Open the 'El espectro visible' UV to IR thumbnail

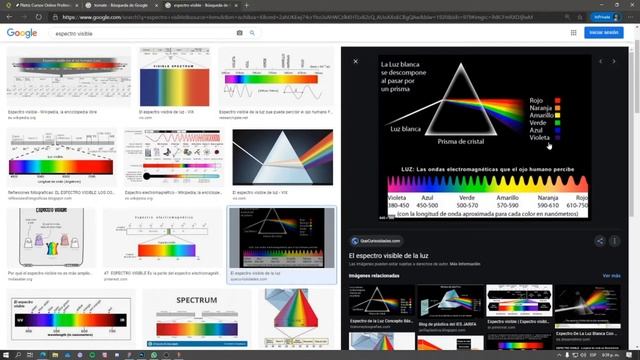71,319
